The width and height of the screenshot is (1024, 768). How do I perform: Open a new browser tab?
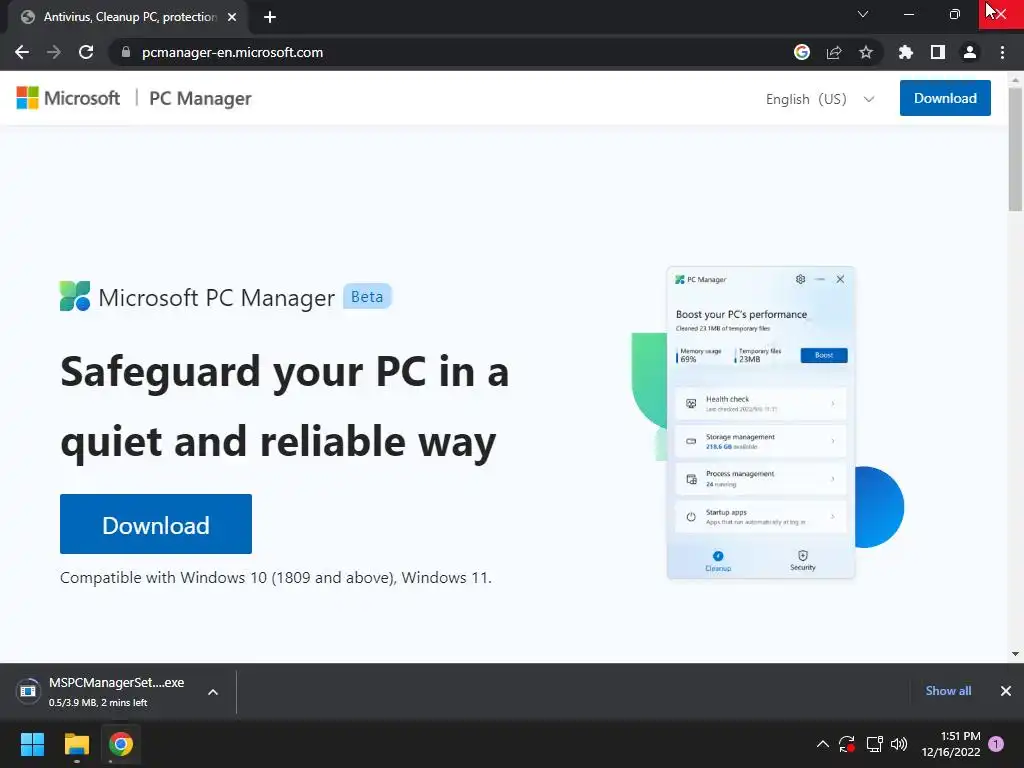coord(270,17)
